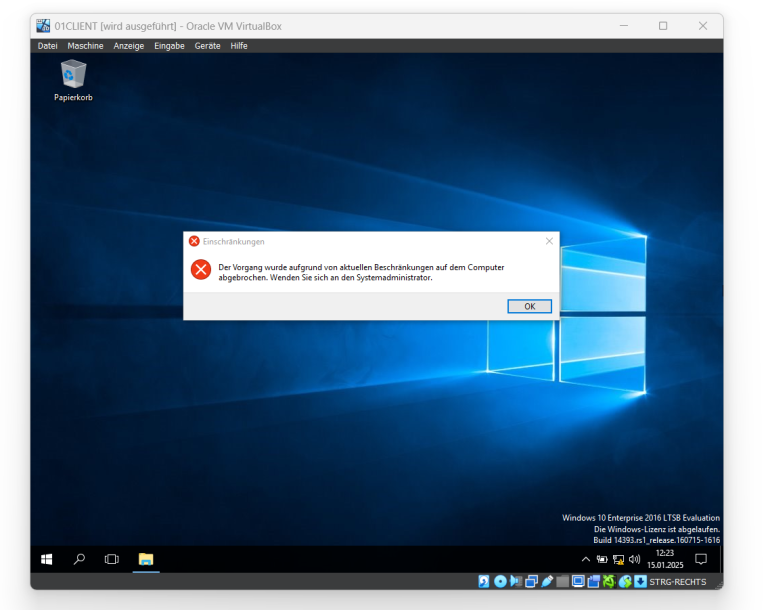The height and width of the screenshot is (610, 768).
Task: Open the Anzeige menu
Action: pos(129,46)
